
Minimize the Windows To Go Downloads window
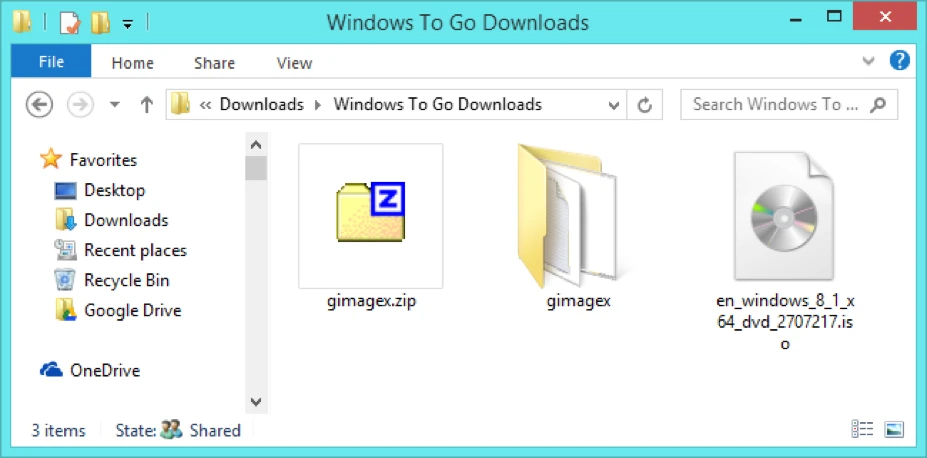[x=797, y=20]
